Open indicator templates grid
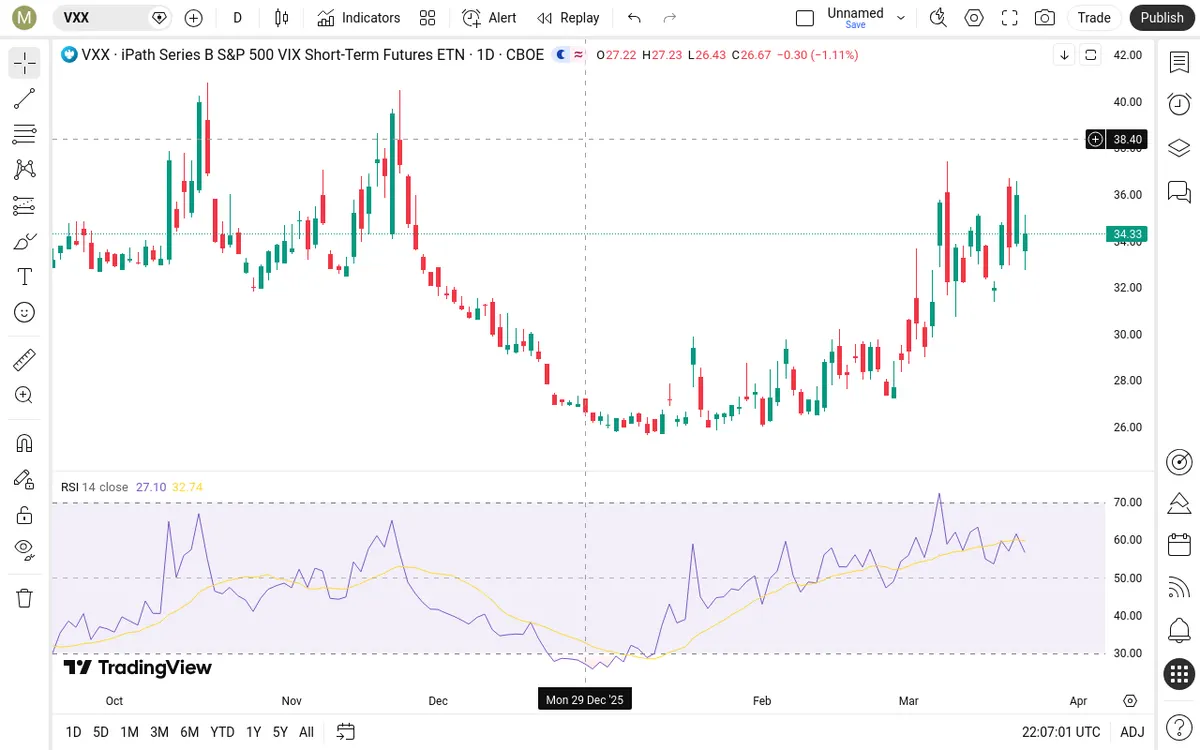The image size is (1200, 750). point(428,17)
